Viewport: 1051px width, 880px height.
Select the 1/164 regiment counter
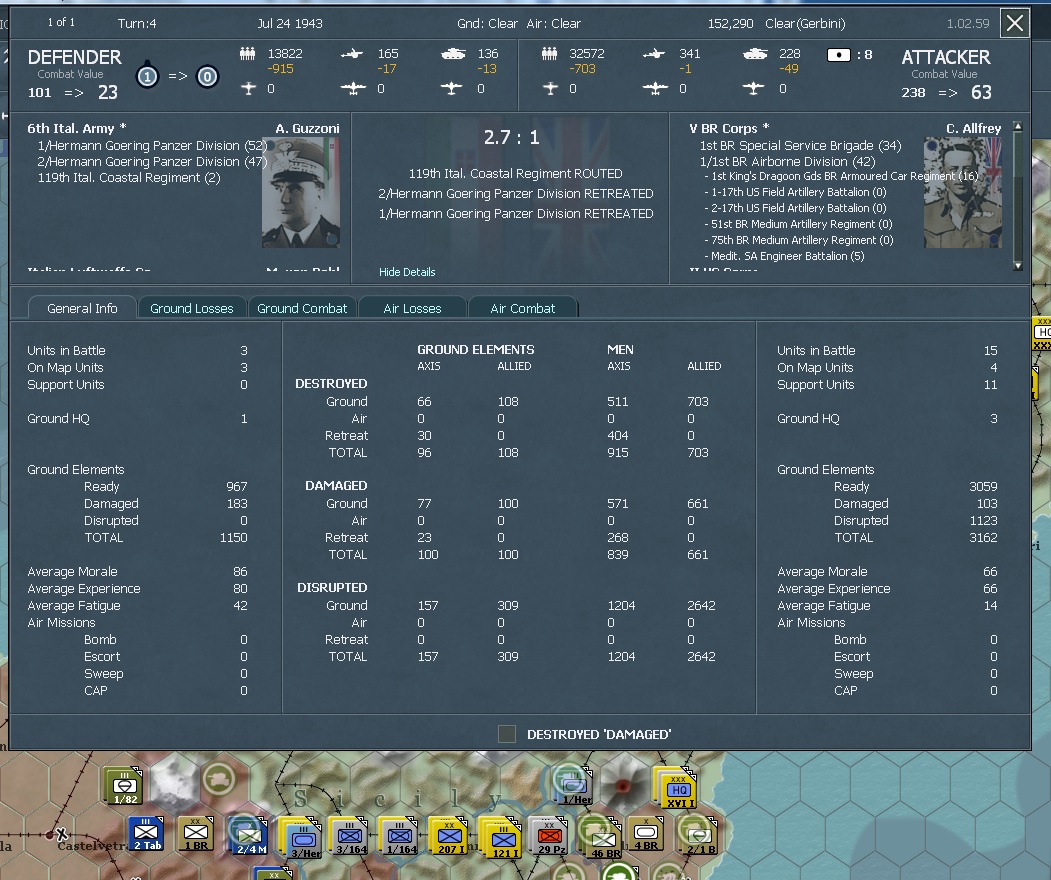pyautogui.click(x=399, y=837)
